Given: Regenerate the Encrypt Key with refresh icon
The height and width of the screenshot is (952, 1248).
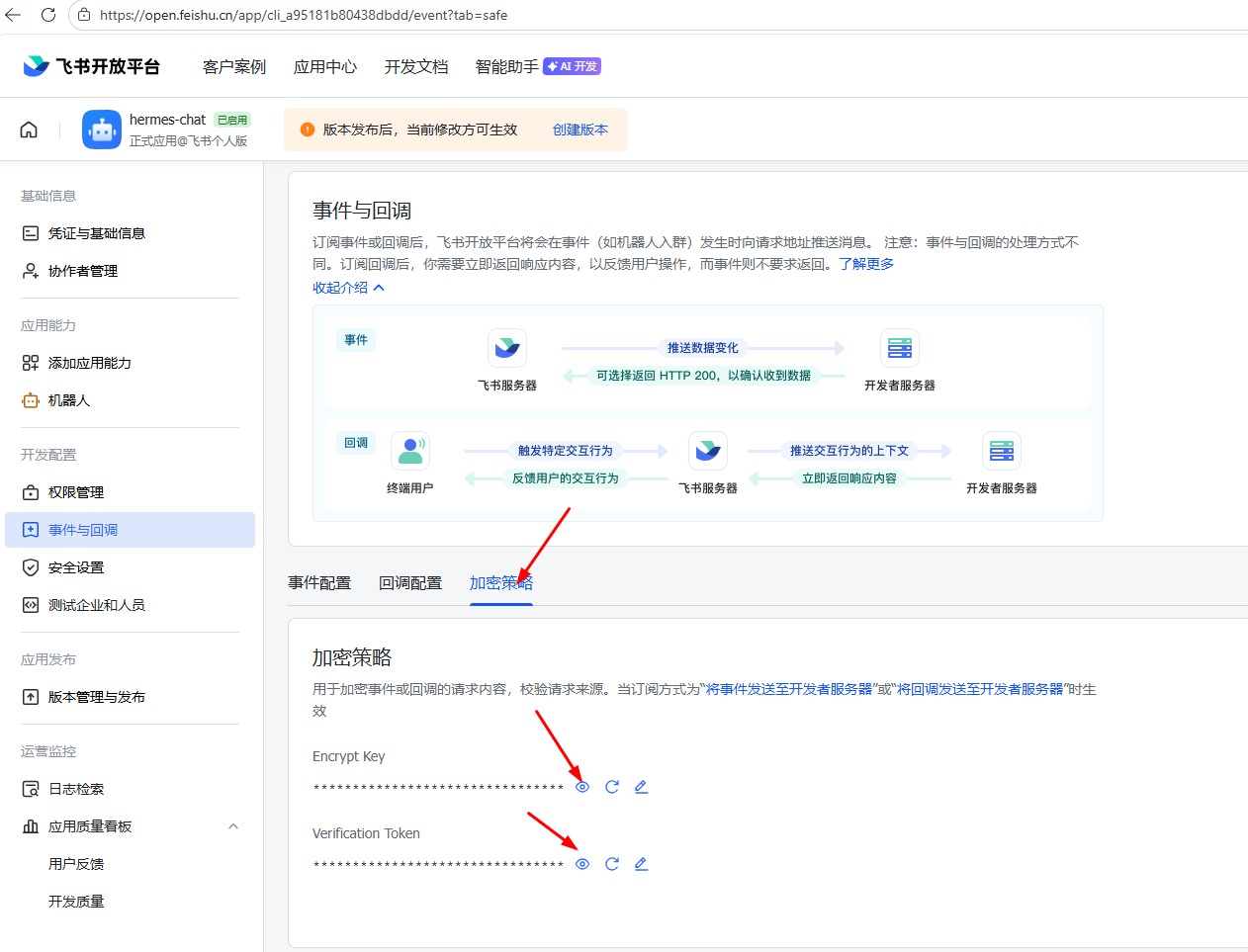Looking at the screenshot, I should (x=612, y=787).
